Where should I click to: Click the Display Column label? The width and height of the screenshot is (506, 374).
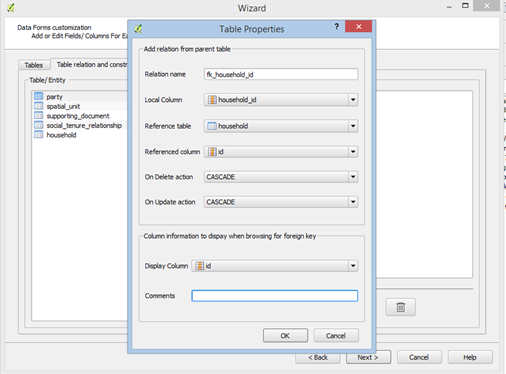(166, 266)
